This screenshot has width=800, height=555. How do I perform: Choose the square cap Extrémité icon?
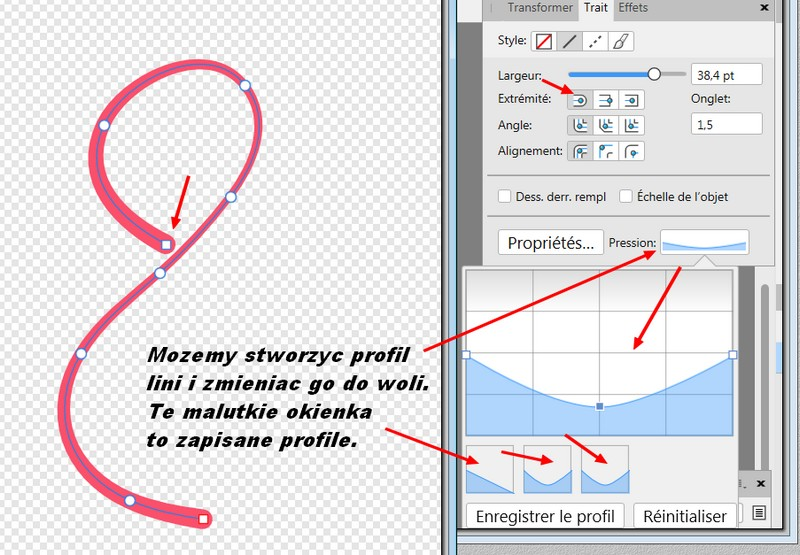click(631, 100)
